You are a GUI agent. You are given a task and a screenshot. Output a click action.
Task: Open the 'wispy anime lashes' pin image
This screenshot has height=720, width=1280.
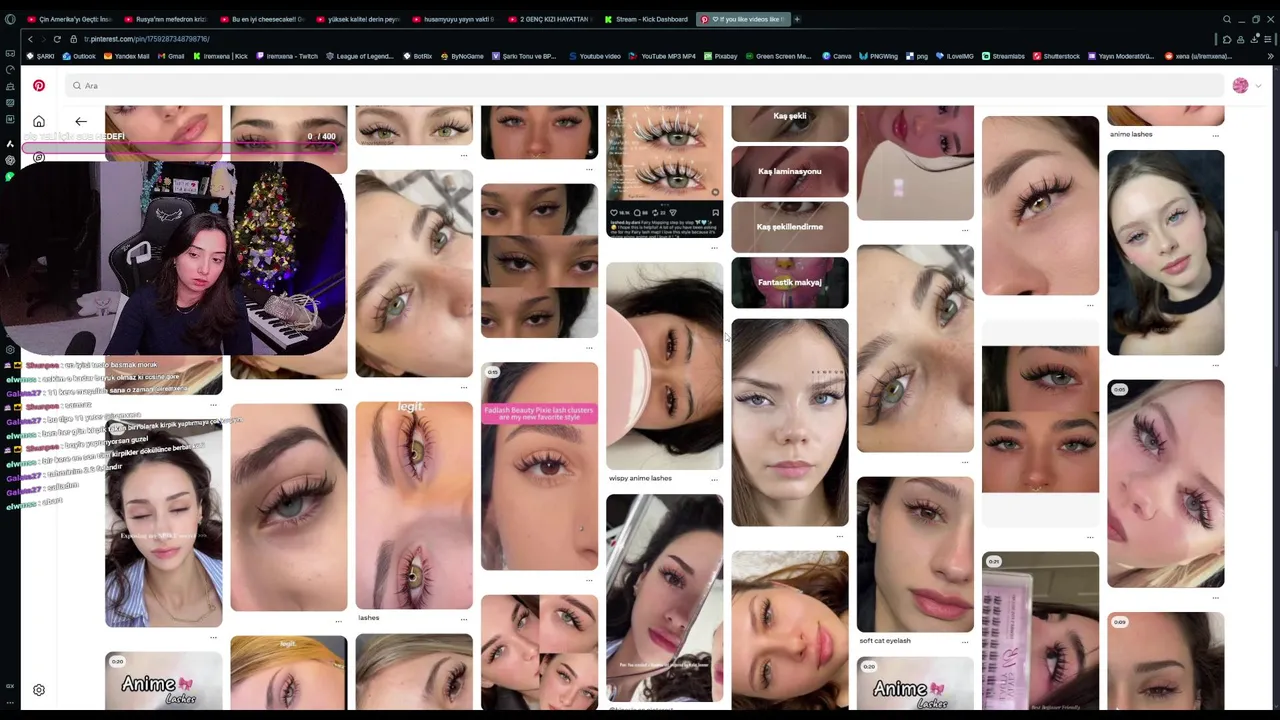[665, 366]
